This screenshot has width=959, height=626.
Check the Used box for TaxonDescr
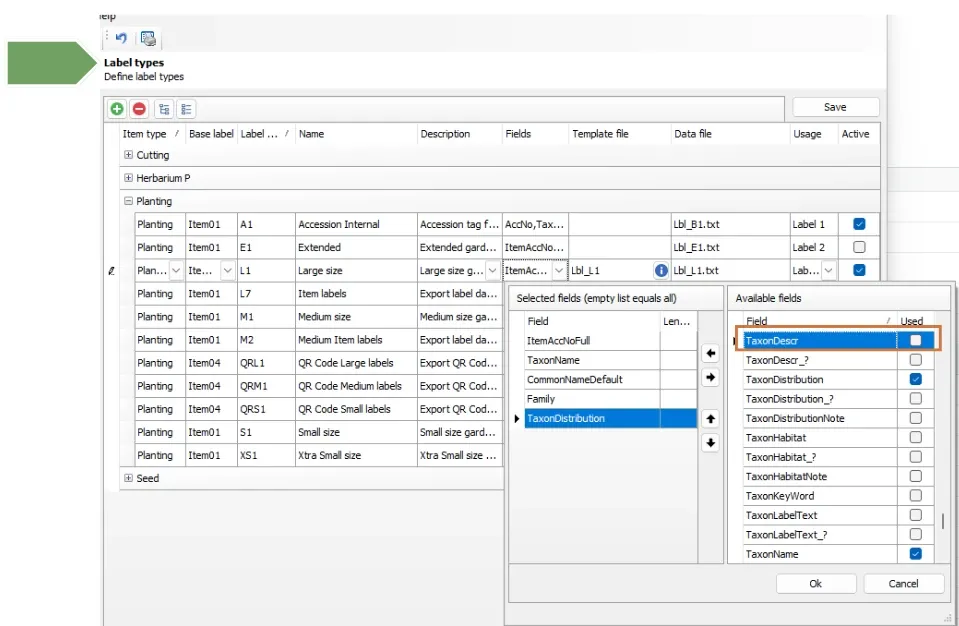tap(915, 340)
